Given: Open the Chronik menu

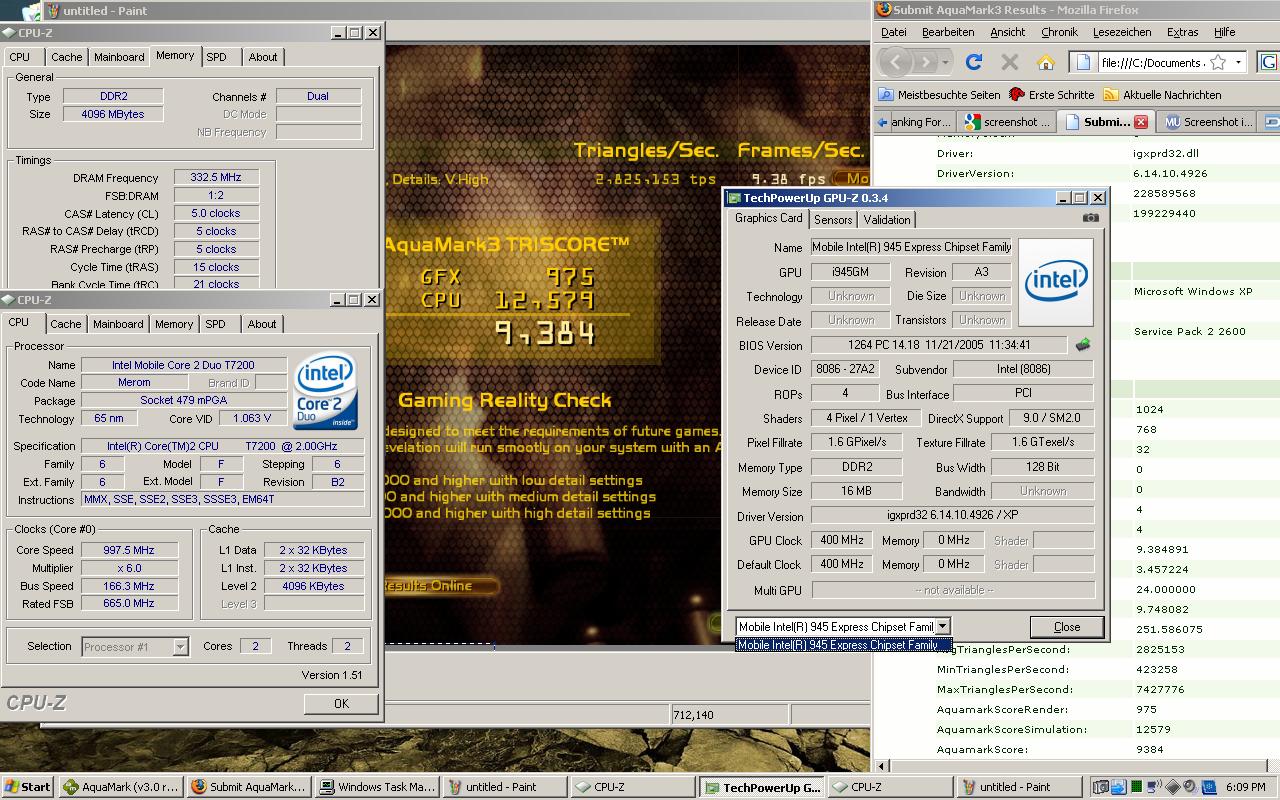Looking at the screenshot, I should tap(1059, 32).
